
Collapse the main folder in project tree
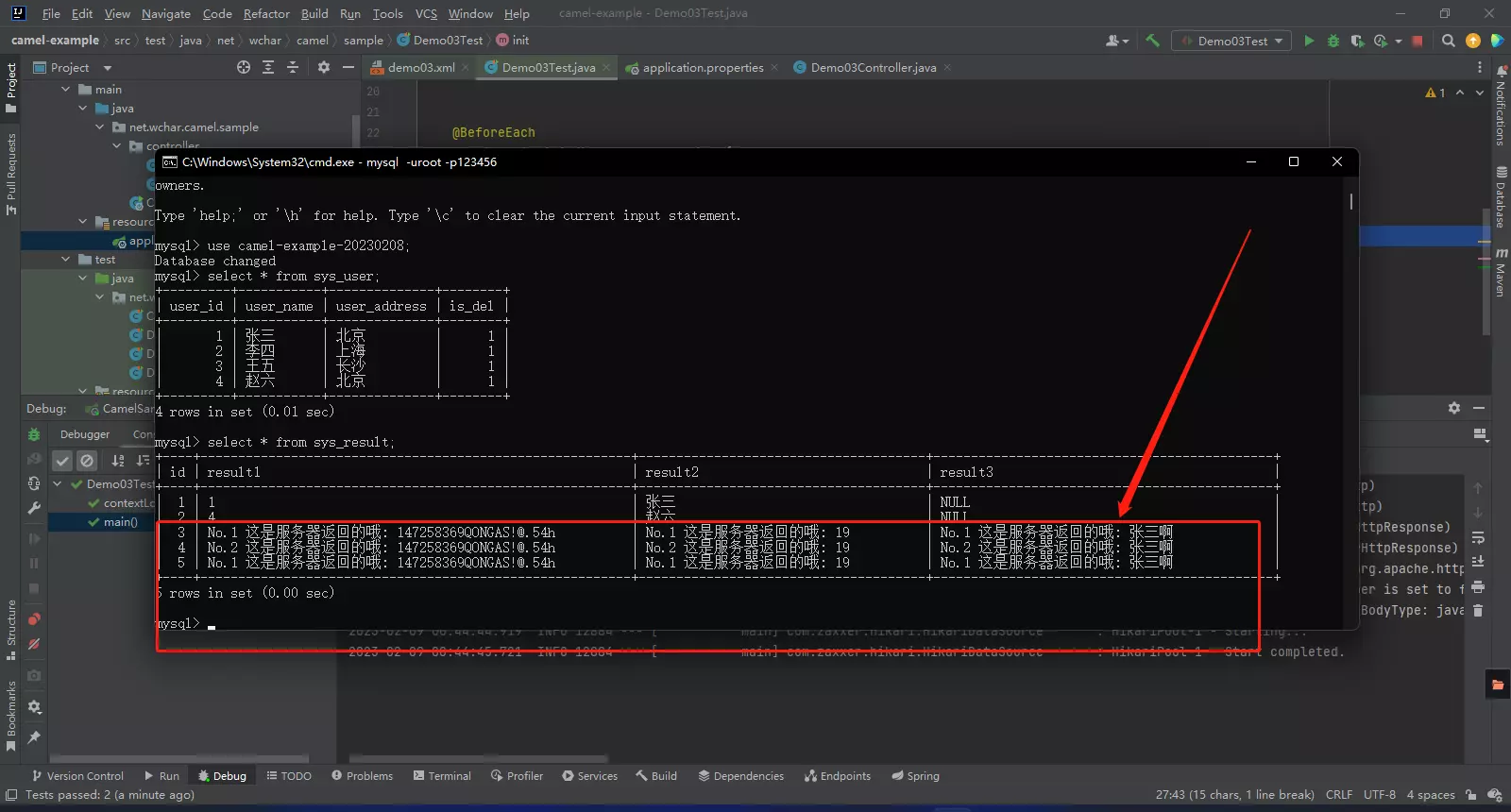[x=66, y=90]
